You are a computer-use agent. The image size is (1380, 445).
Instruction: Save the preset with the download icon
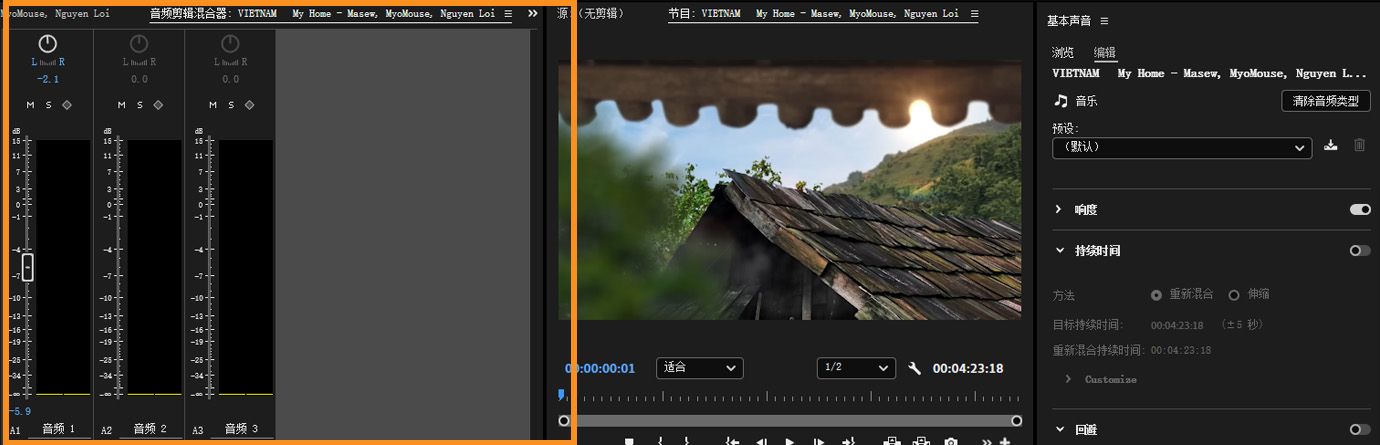1330,146
